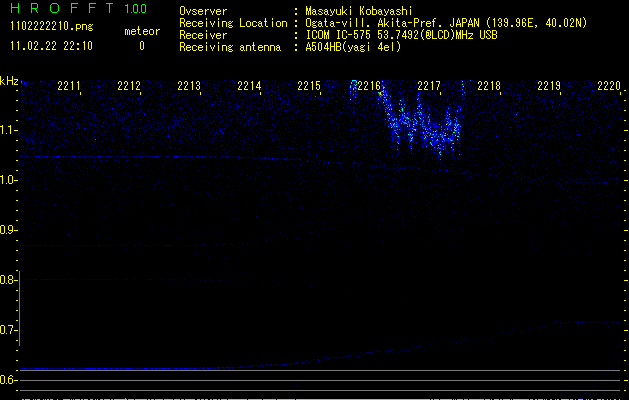Click the 0.8 frequency axis label
Viewport: 629px width, 400px height.
[x=8, y=280]
